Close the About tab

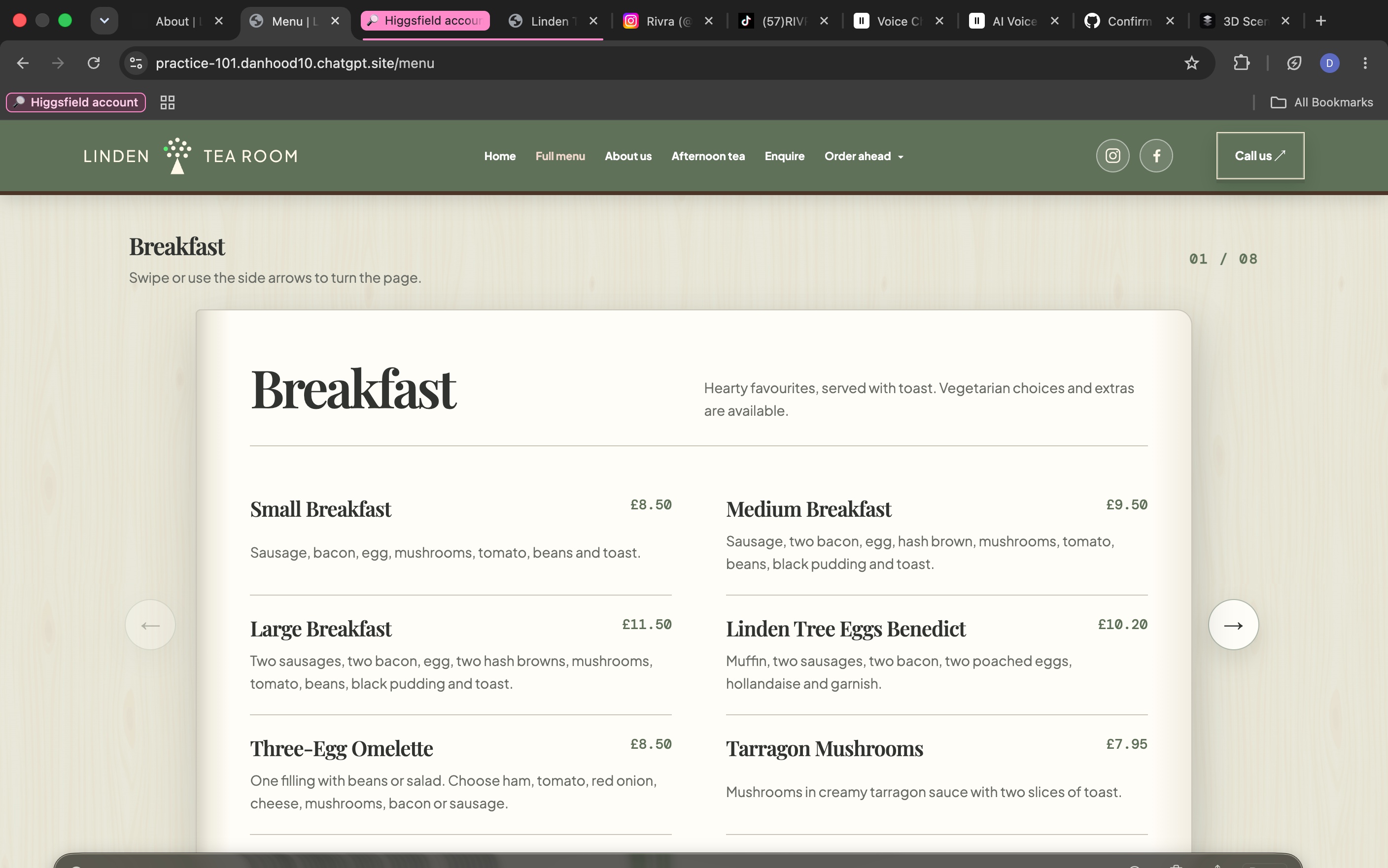pos(219,21)
